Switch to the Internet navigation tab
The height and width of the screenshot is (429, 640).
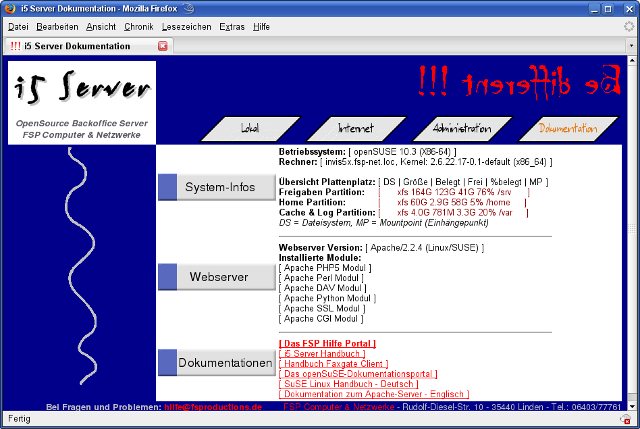[356, 129]
